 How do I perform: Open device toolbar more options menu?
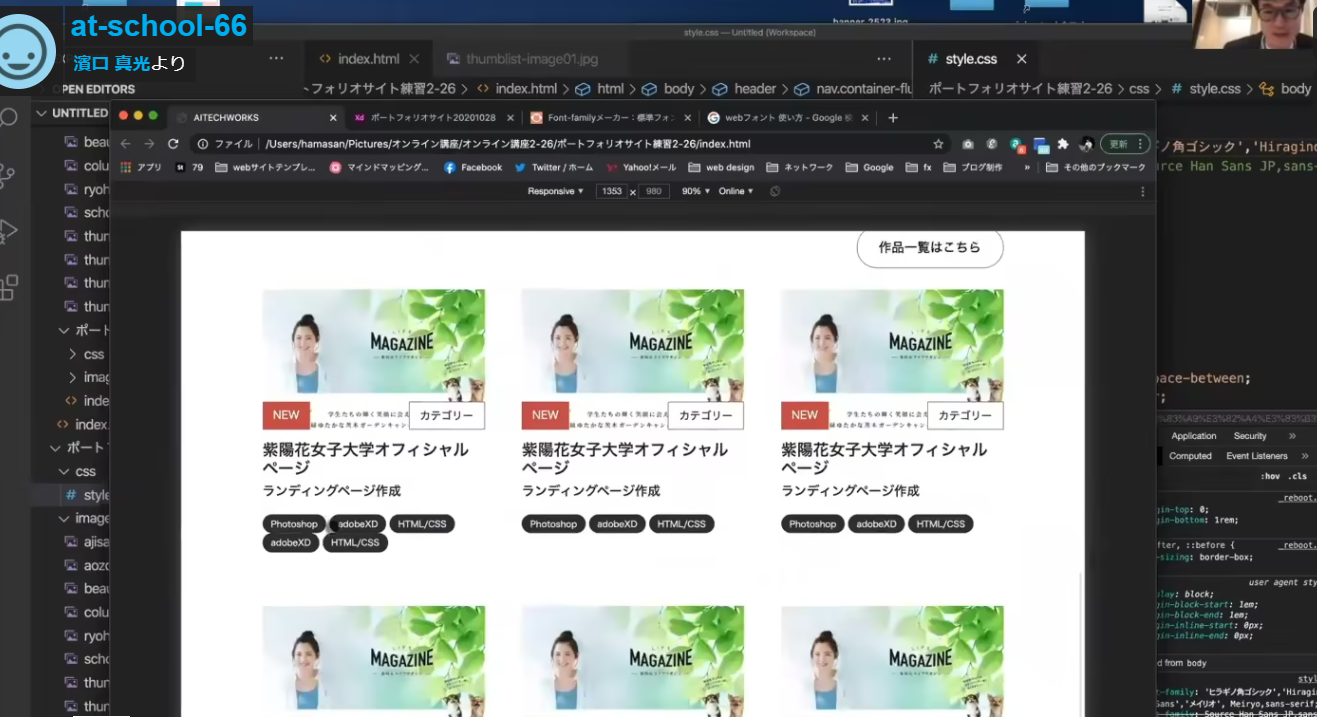[x=1143, y=191]
